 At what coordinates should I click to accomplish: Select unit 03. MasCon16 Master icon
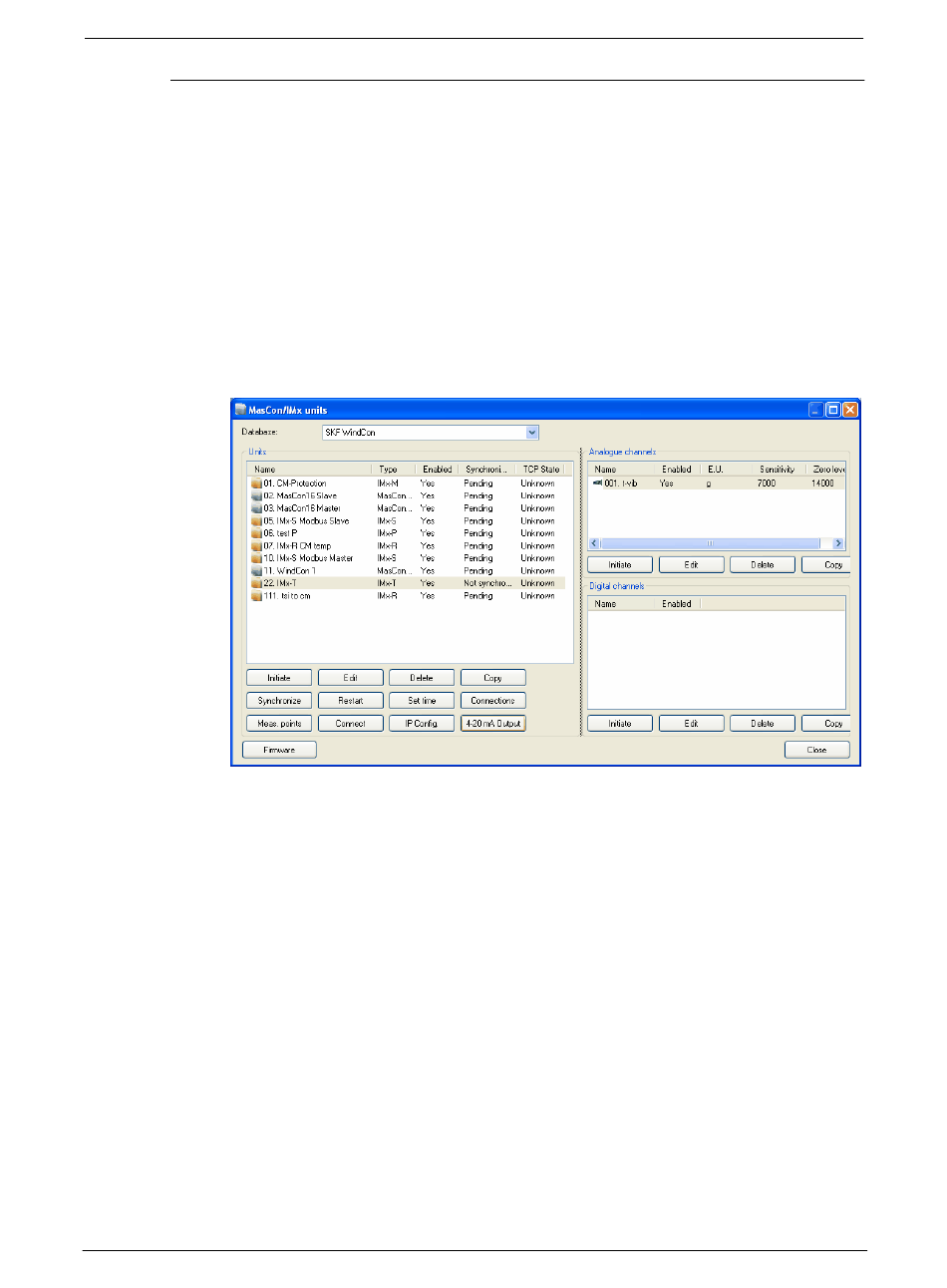point(256,508)
